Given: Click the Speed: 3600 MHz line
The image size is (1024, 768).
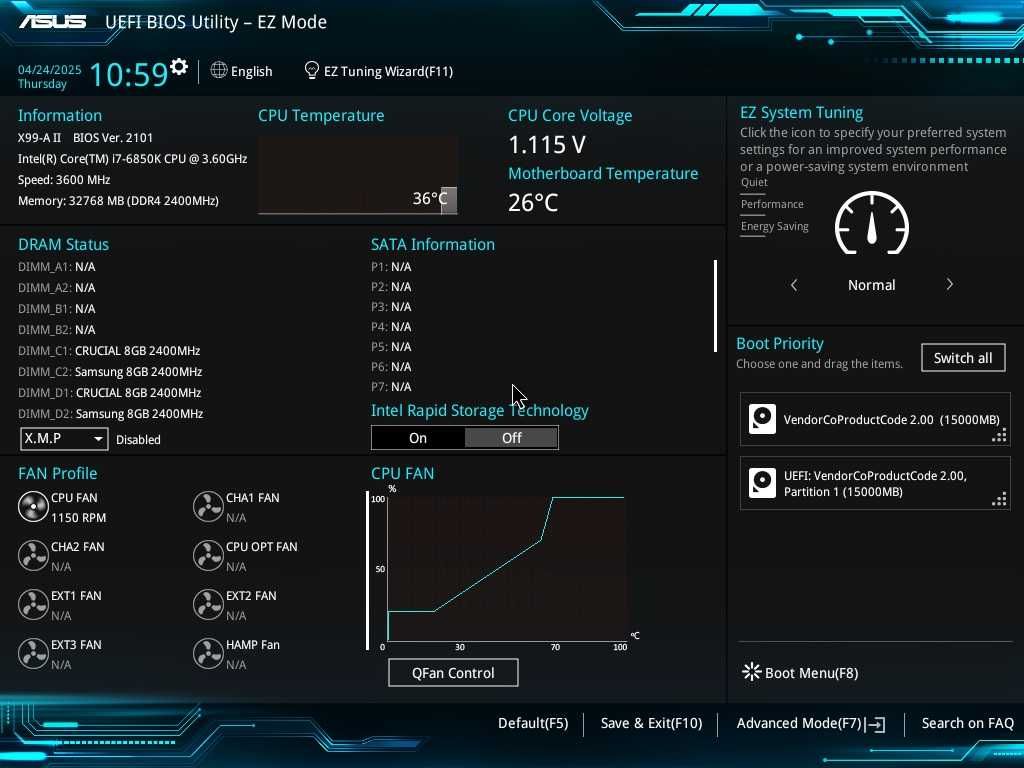Looking at the screenshot, I should point(64,180).
